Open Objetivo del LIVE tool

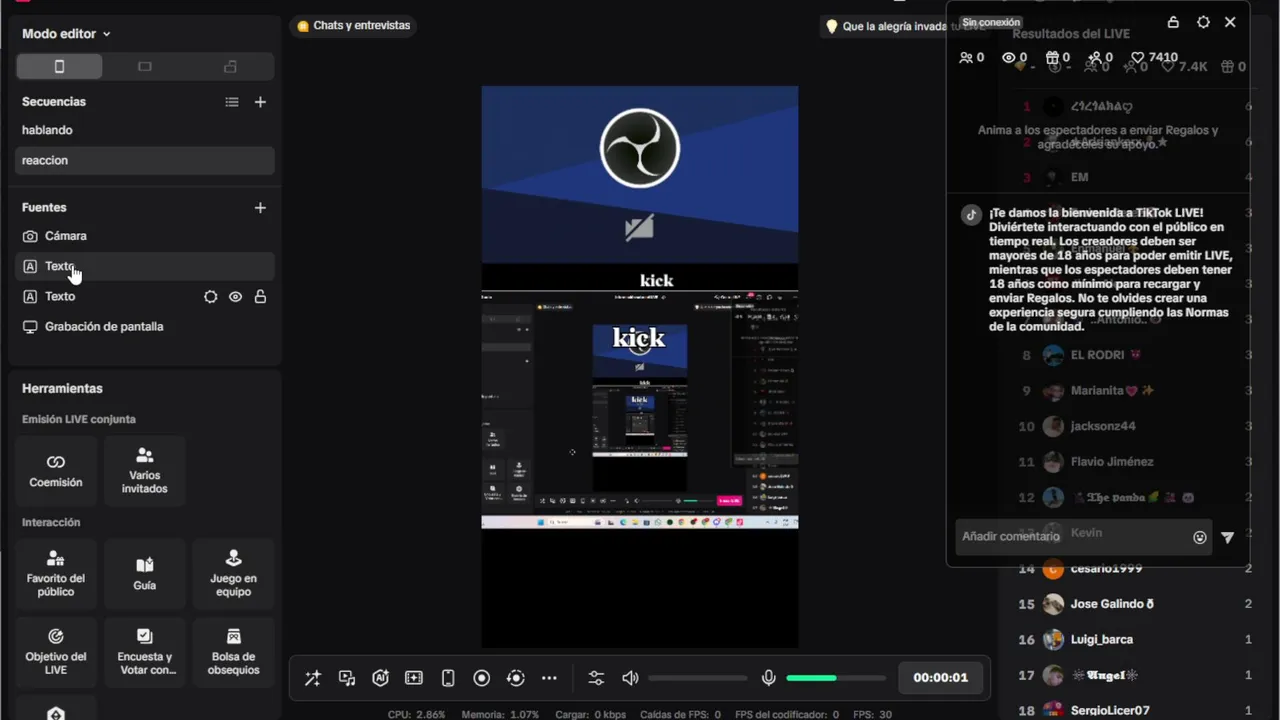56,652
